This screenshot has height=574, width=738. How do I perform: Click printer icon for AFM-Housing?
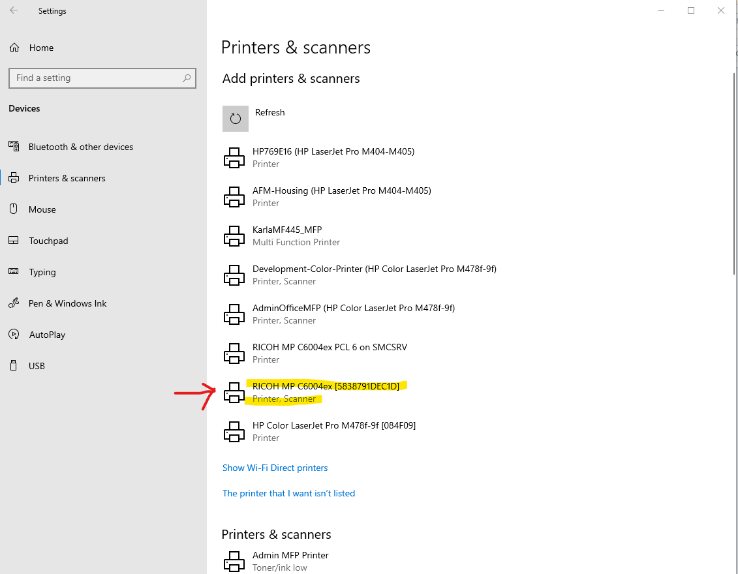click(234, 197)
